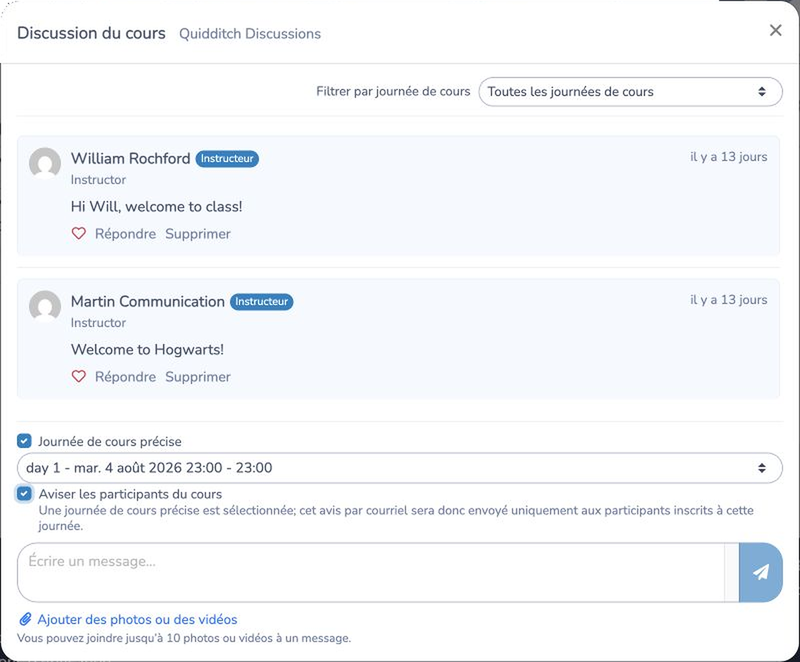Delete the 'Hi Will, welcome to class!' message
Image resolution: width=800 pixels, height=662 pixels.
point(198,234)
